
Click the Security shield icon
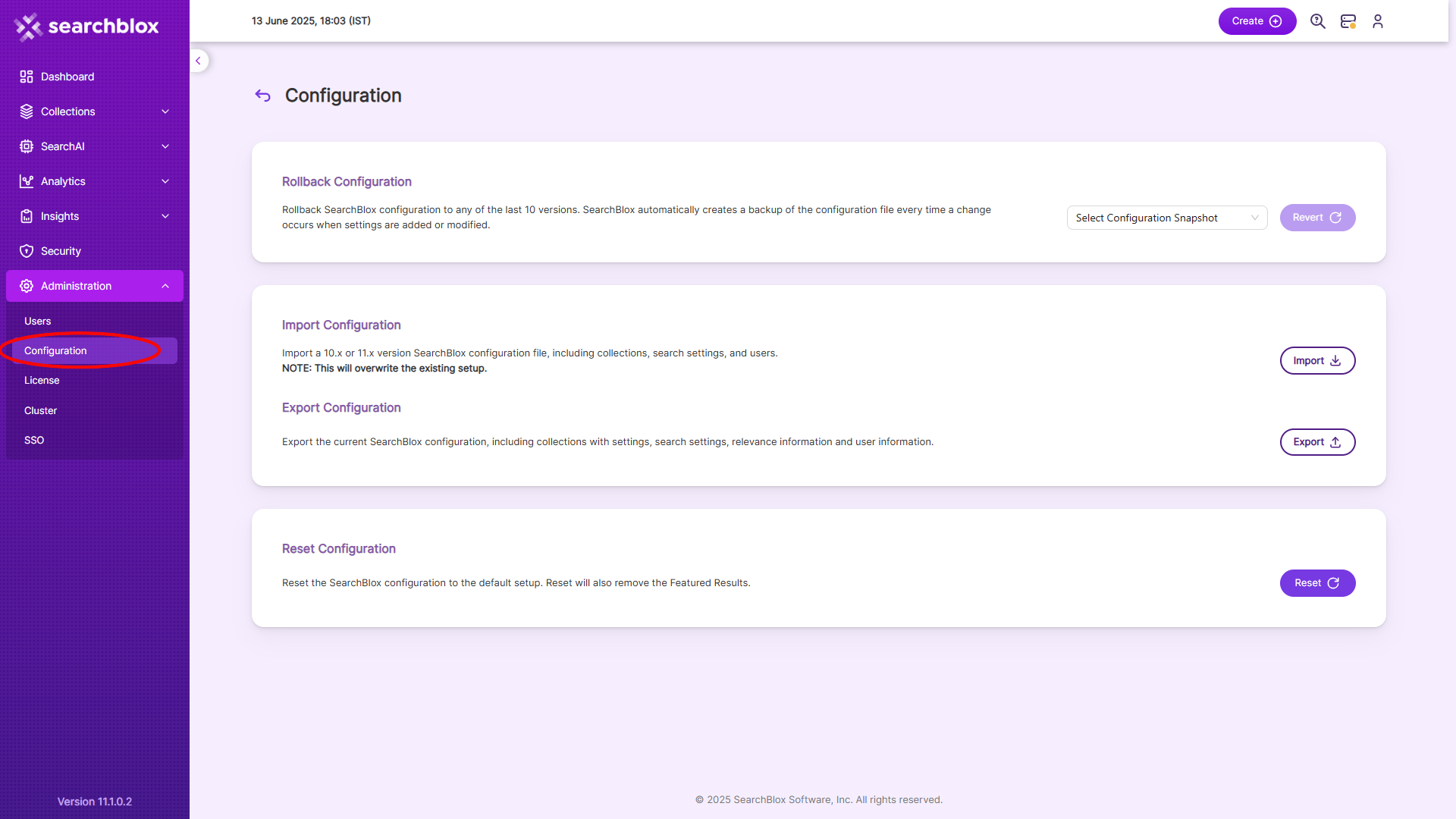(x=27, y=251)
